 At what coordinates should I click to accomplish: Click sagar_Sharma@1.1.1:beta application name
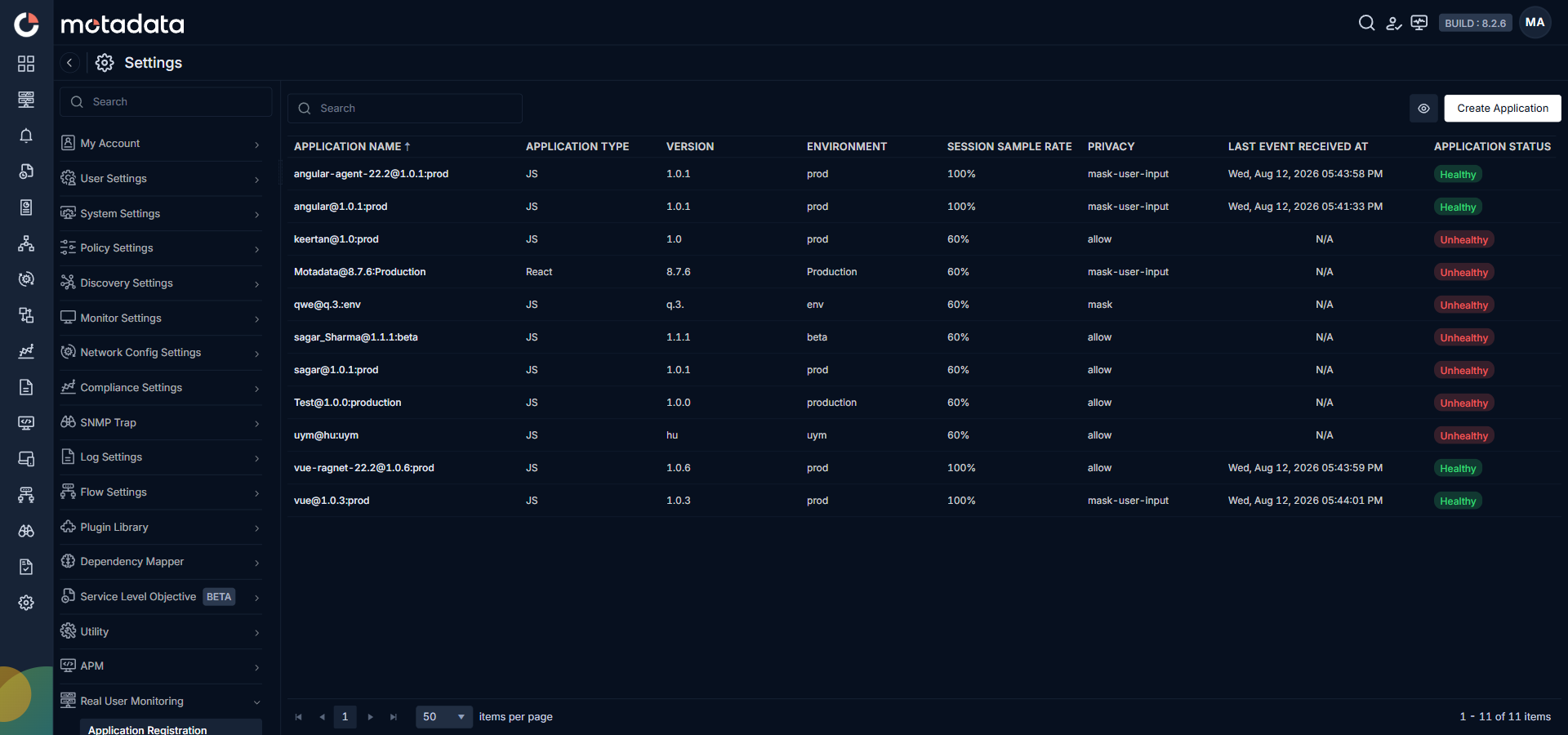pos(355,337)
